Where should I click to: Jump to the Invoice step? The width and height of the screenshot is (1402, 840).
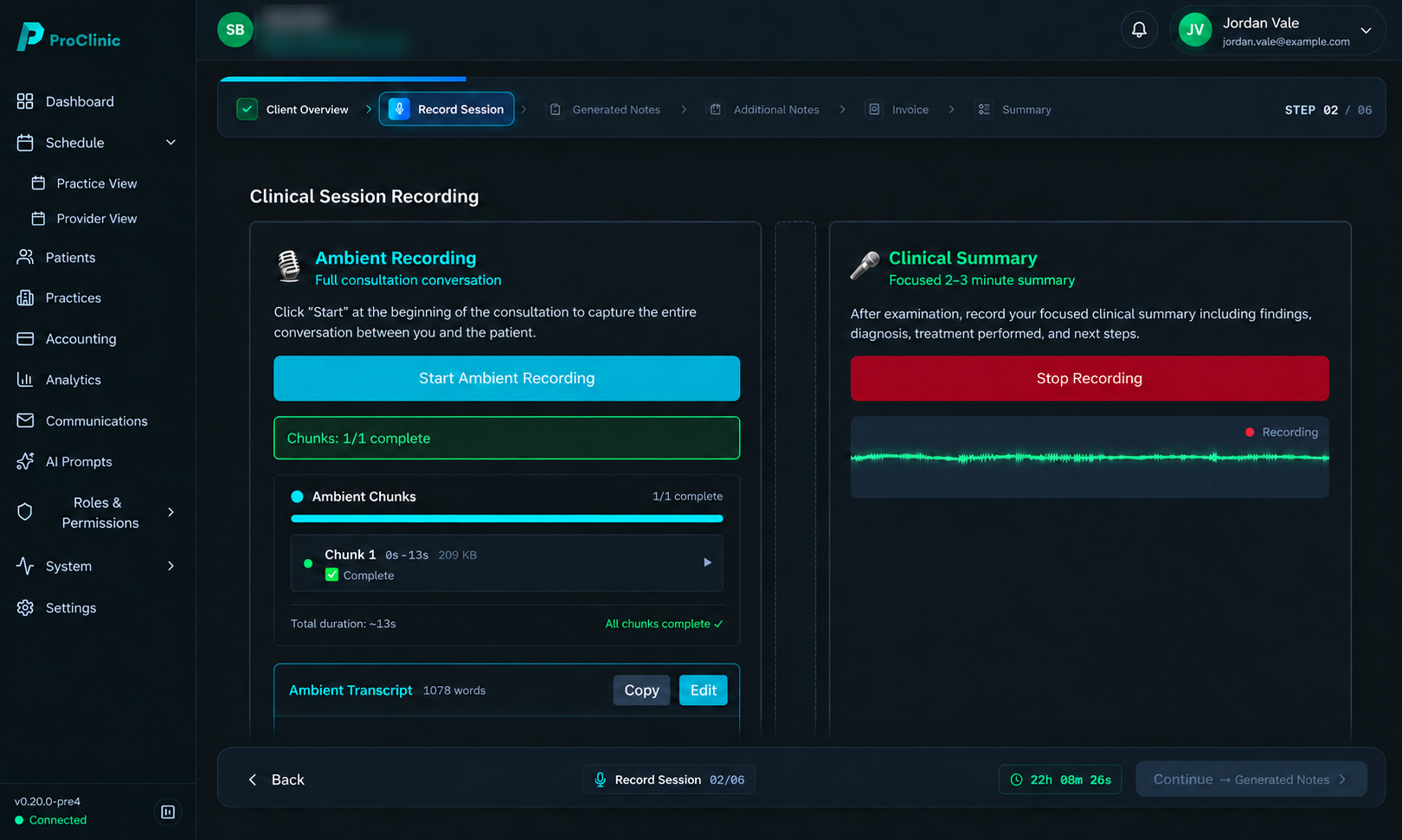pos(898,110)
